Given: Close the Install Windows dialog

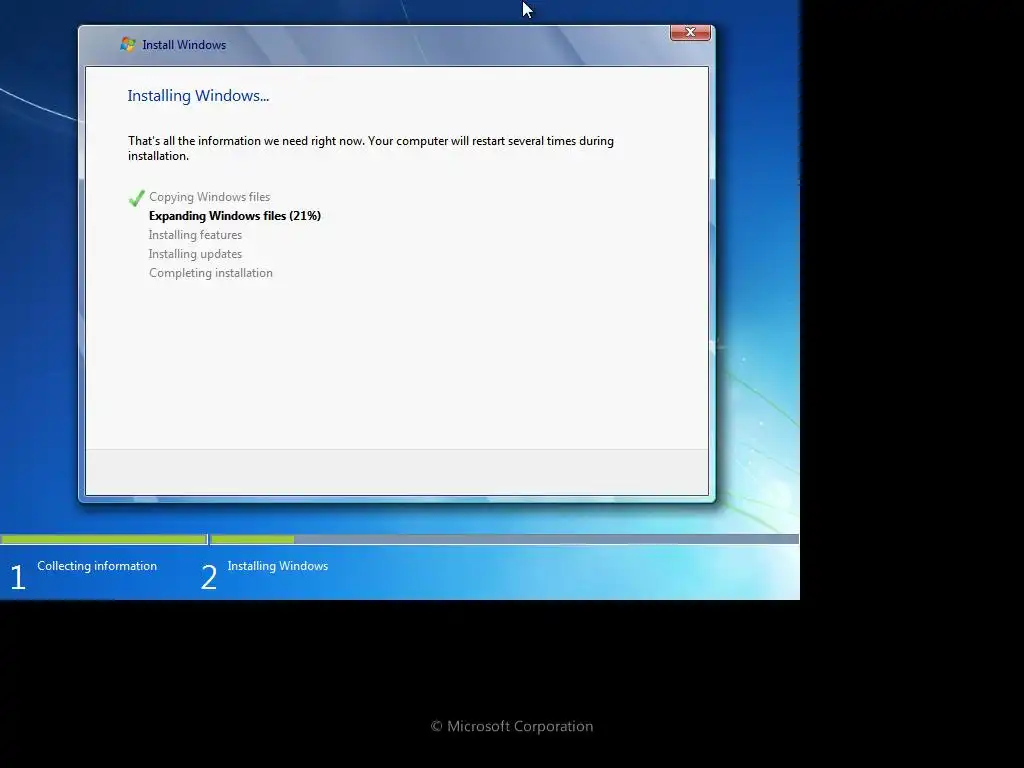Looking at the screenshot, I should pyautogui.click(x=690, y=33).
